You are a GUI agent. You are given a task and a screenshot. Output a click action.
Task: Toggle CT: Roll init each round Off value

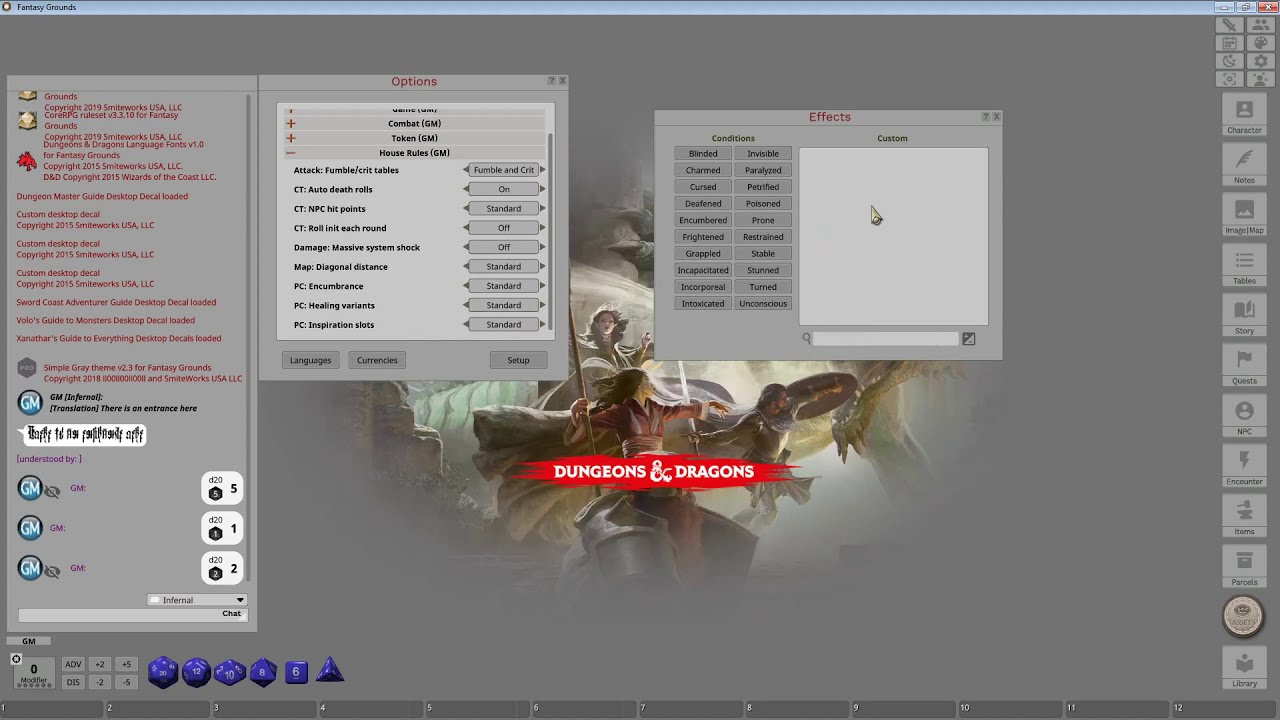[x=504, y=228]
